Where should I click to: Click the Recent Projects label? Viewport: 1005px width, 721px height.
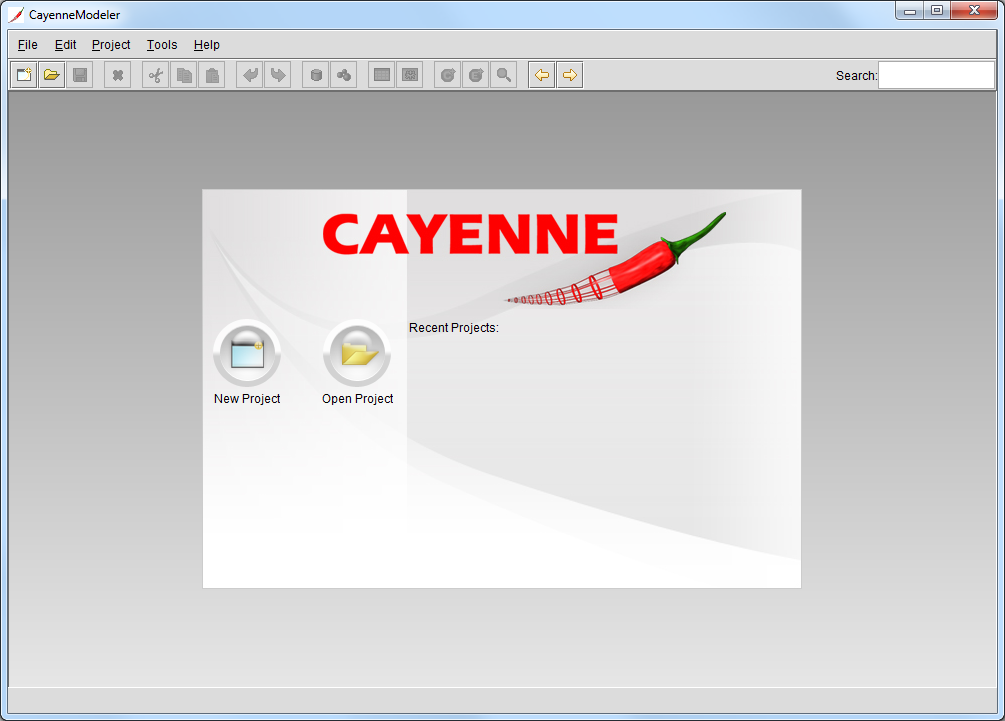point(454,327)
